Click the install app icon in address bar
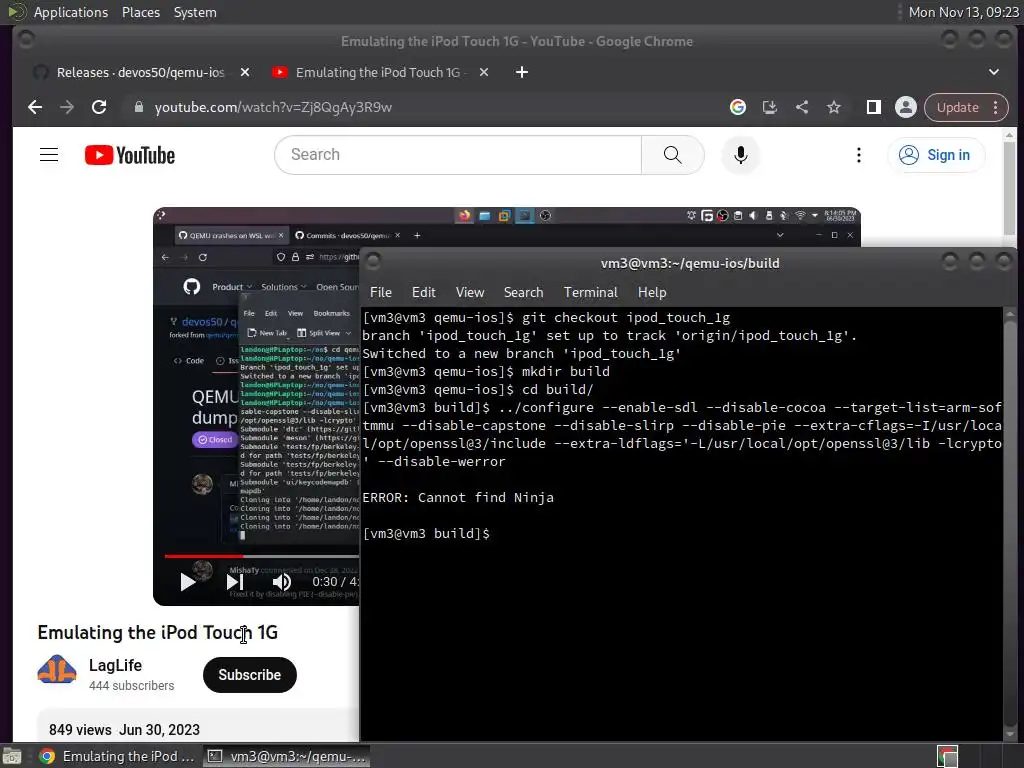Screen dimensions: 1024x768 tap(770, 107)
